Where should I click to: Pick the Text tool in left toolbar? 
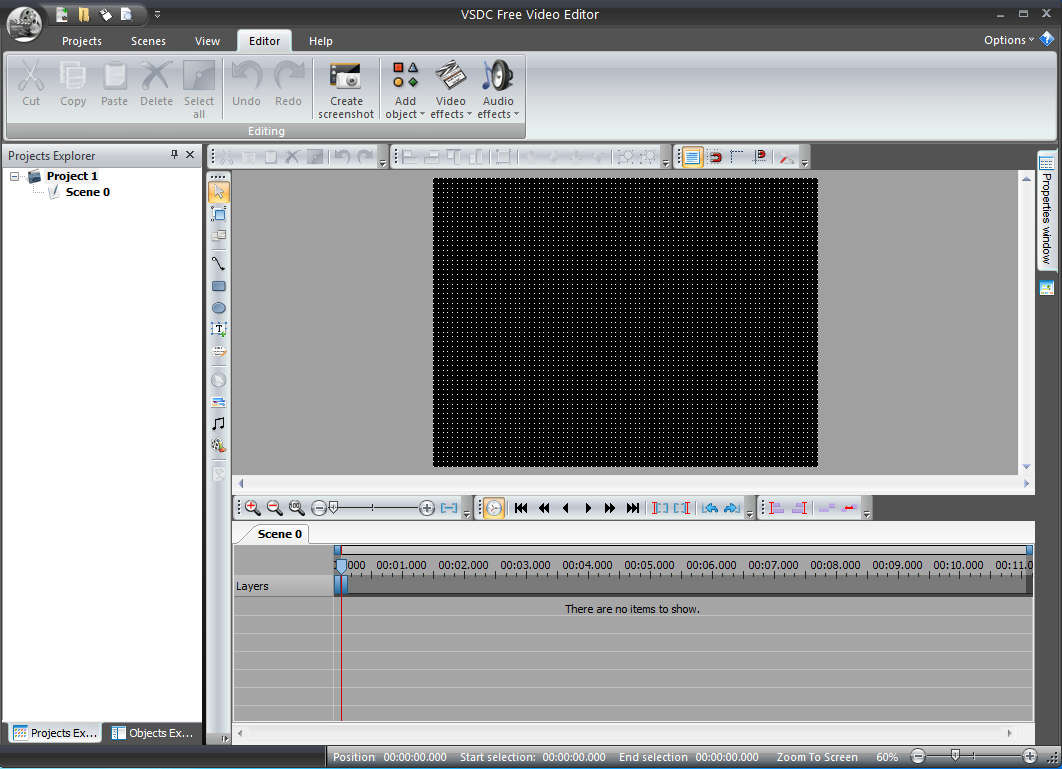(x=219, y=329)
